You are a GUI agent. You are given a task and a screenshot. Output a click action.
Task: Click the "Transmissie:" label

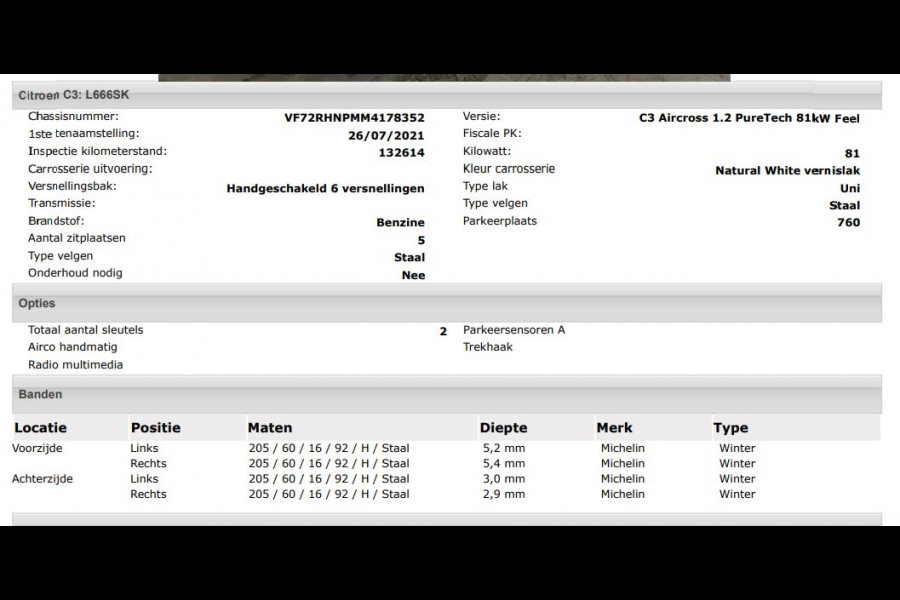pyautogui.click(x=62, y=203)
